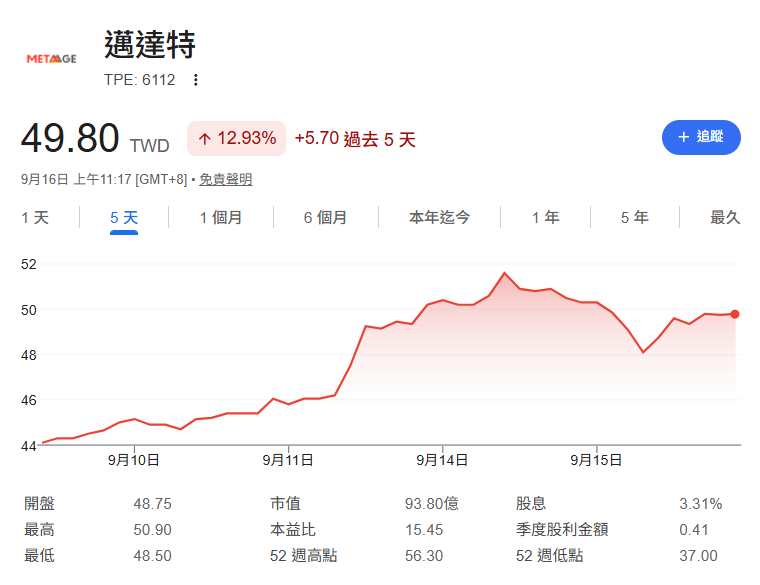Click the 股息 label
Viewport: 760px width, 585px height.
tap(531, 504)
